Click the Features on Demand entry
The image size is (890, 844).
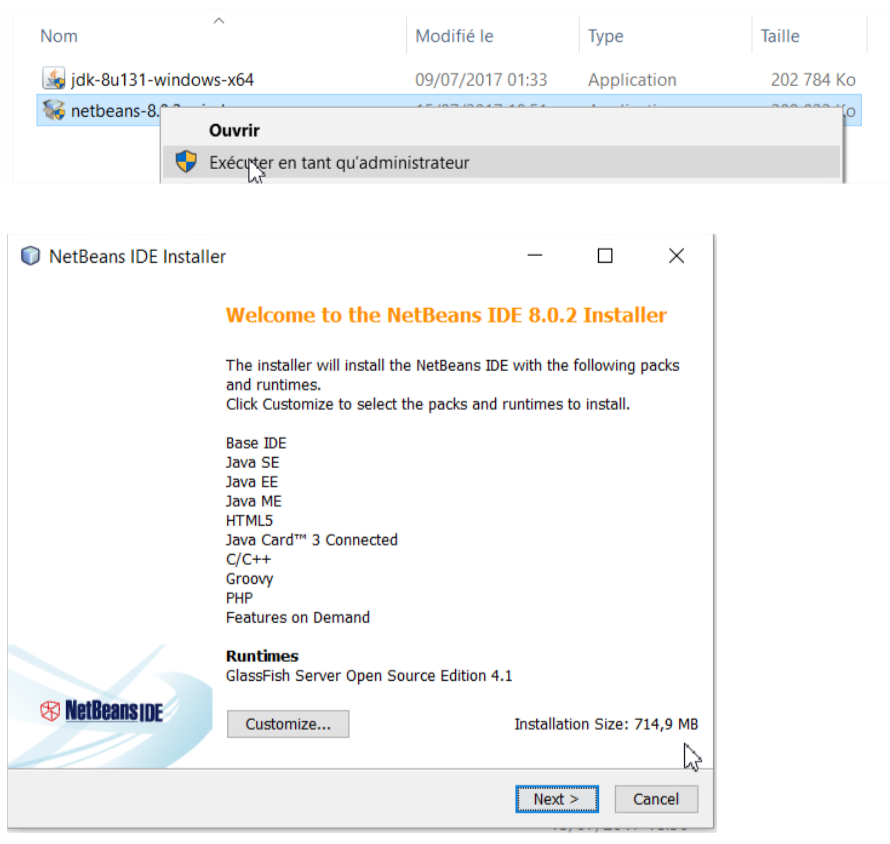click(x=298, y=618)
